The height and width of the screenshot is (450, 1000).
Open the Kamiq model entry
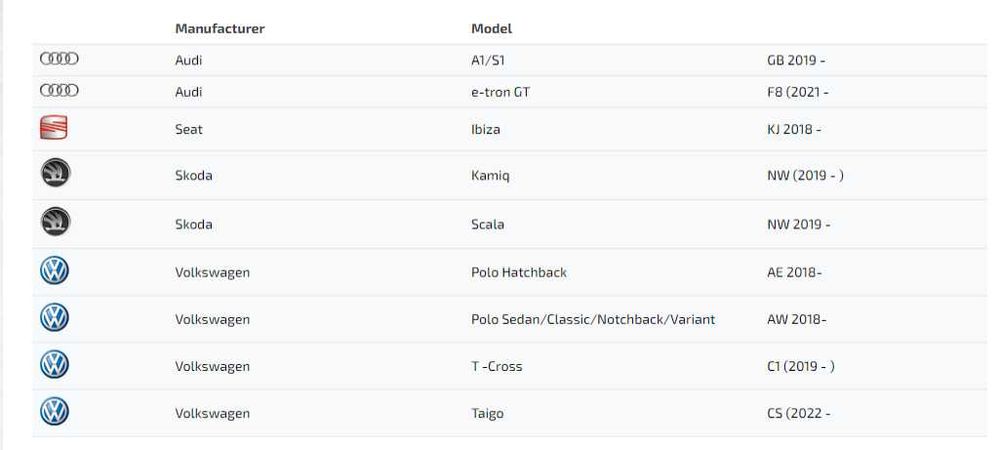(489, 176)
